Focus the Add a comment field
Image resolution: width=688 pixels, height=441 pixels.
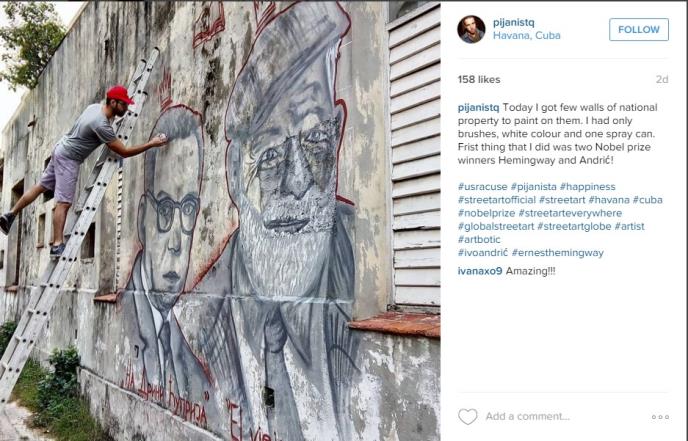coord(527,416)
